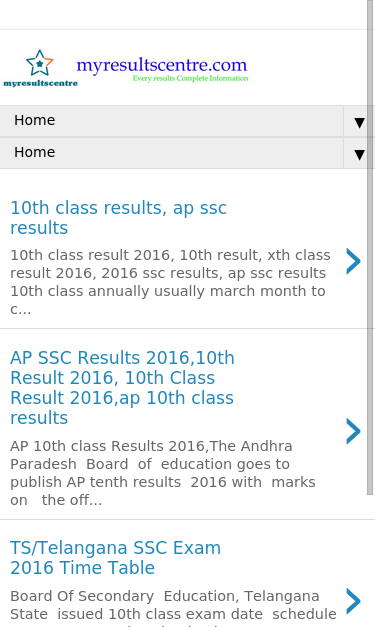Open the 'AP SSC Results 2016,10th Result' article
375x627 pixels.
[x=122, y=387]
